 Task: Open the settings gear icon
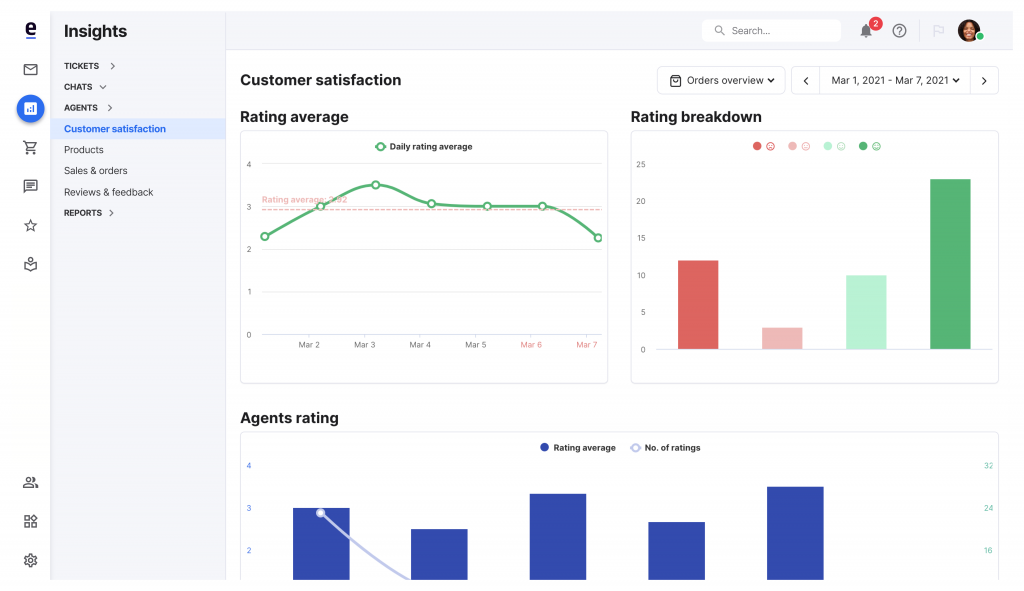pyautogui.click(x=30, y=560)
